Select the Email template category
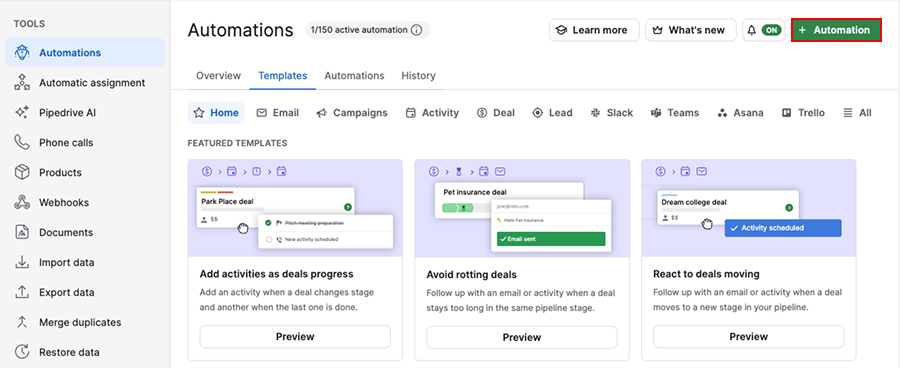The width and height of the screenshot is (900, 368). click(277, 113)
